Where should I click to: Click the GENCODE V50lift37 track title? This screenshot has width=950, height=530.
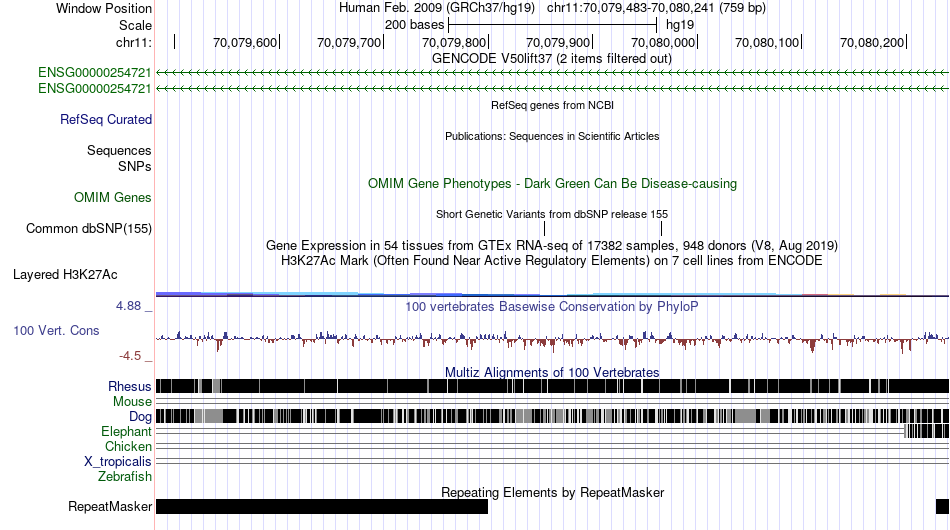pos(551,59)
